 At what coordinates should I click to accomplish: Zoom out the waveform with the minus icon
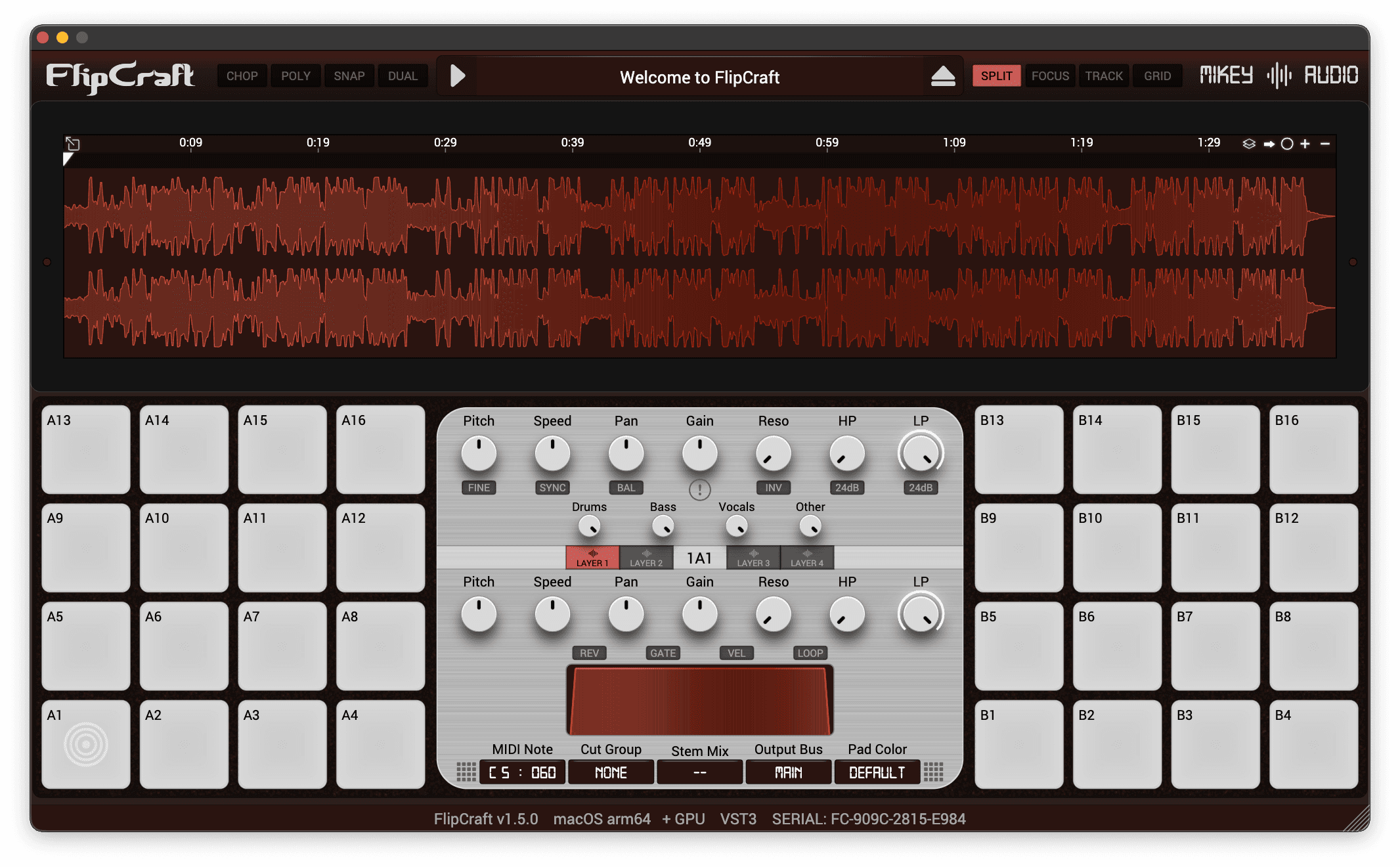[1325, 143]
